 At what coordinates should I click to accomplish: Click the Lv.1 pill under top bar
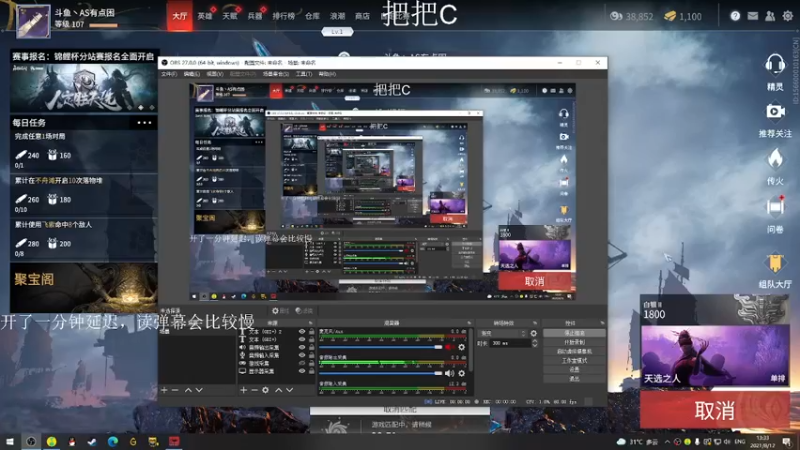[x=337, y=32]
